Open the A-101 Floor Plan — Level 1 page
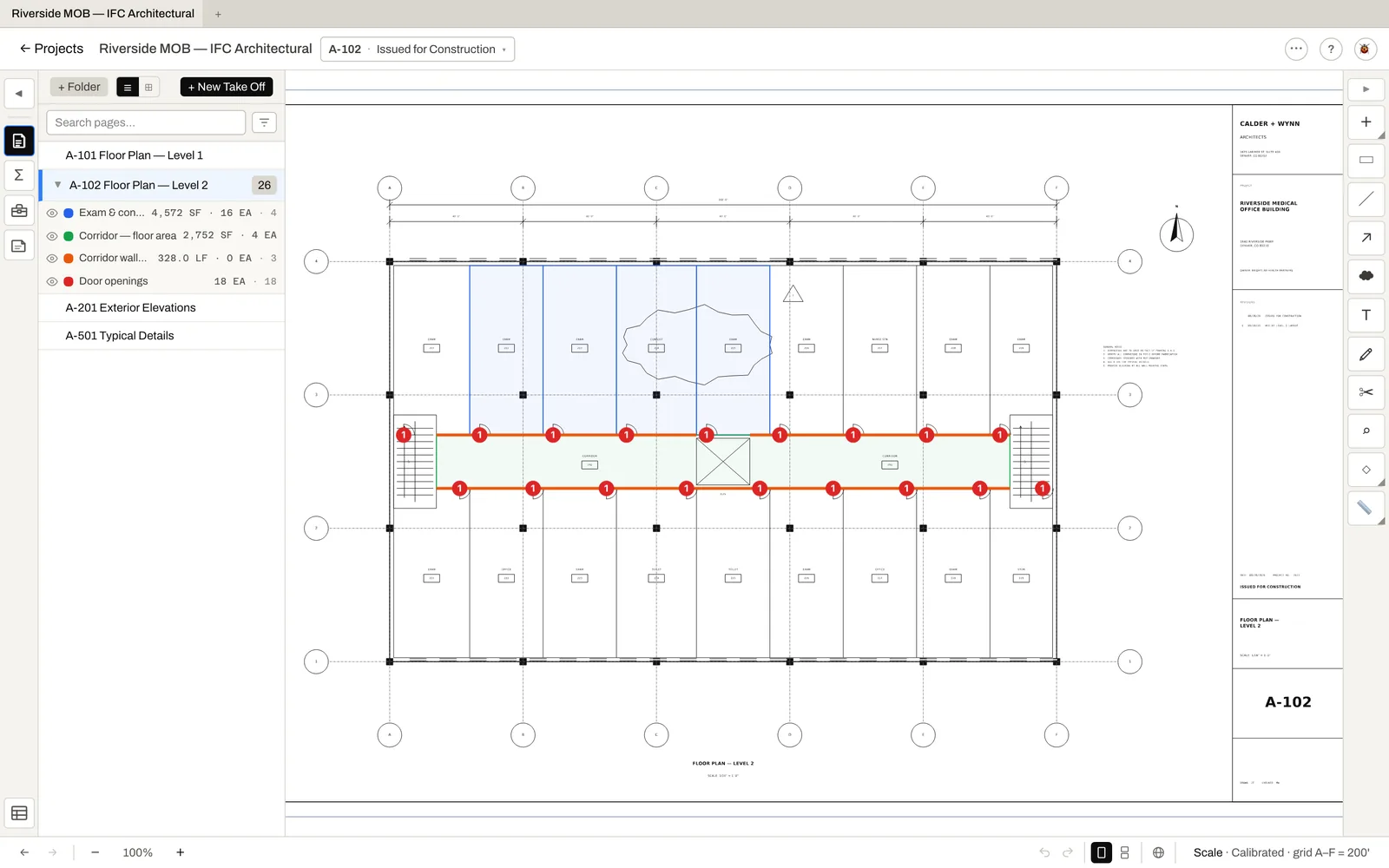 click(x=161, y=155)
